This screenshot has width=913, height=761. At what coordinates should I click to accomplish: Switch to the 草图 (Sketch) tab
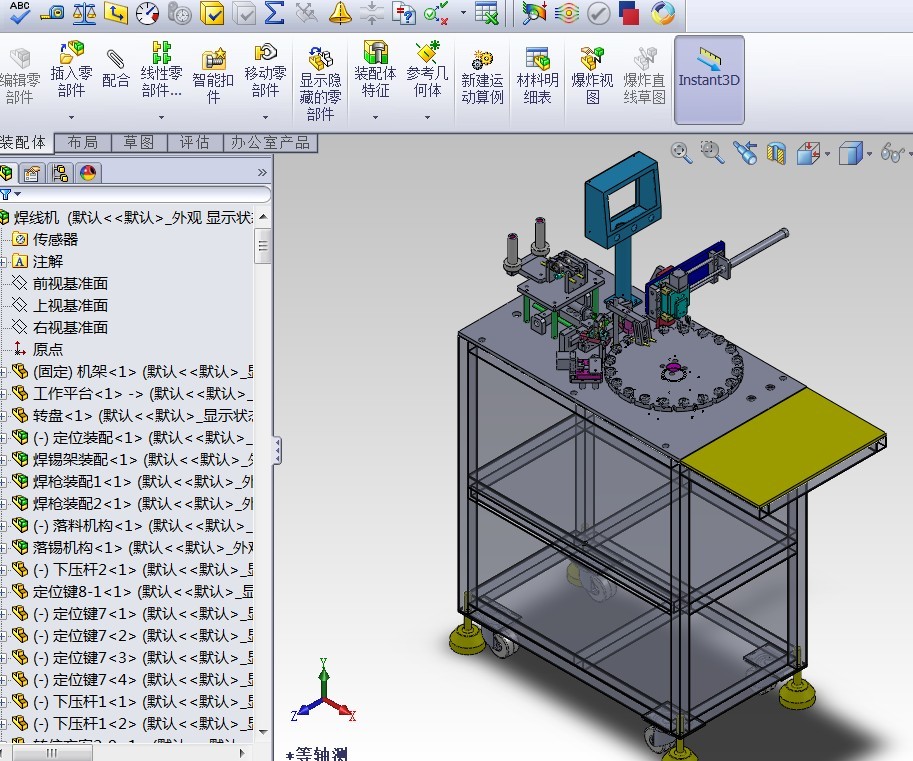point(139,142)
